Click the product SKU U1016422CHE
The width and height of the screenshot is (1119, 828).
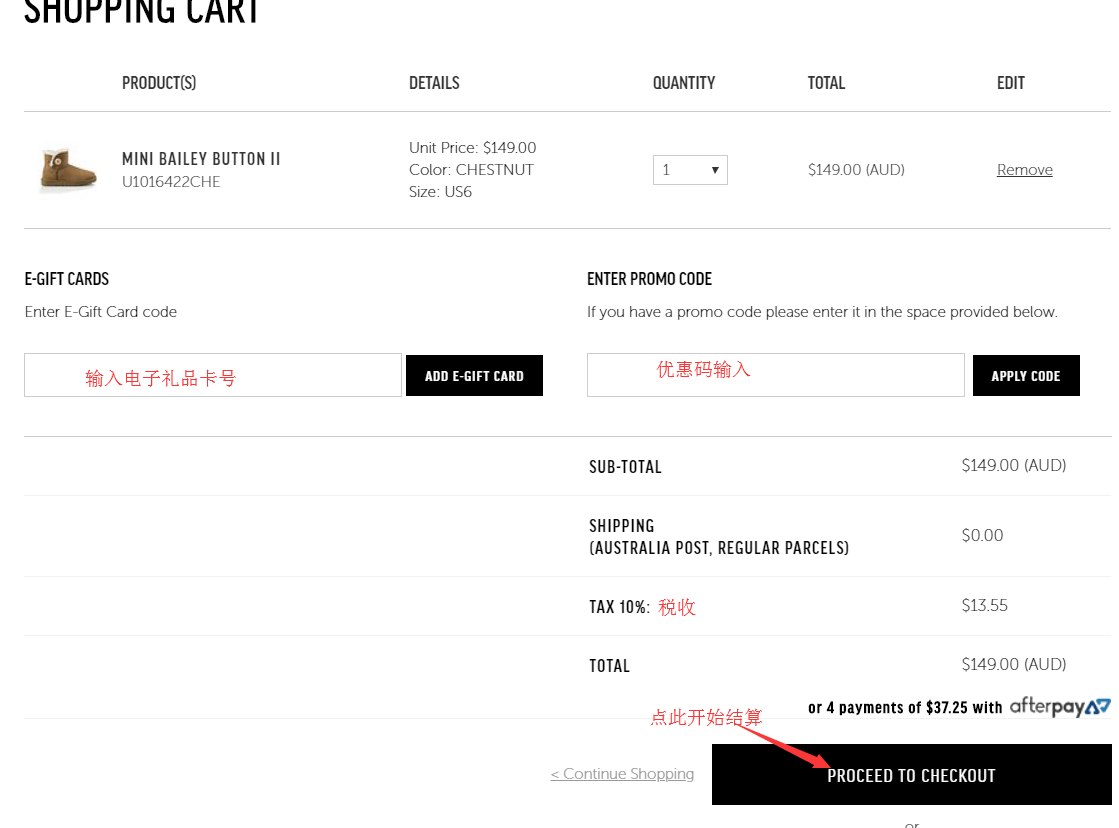[x=171, y=182]
